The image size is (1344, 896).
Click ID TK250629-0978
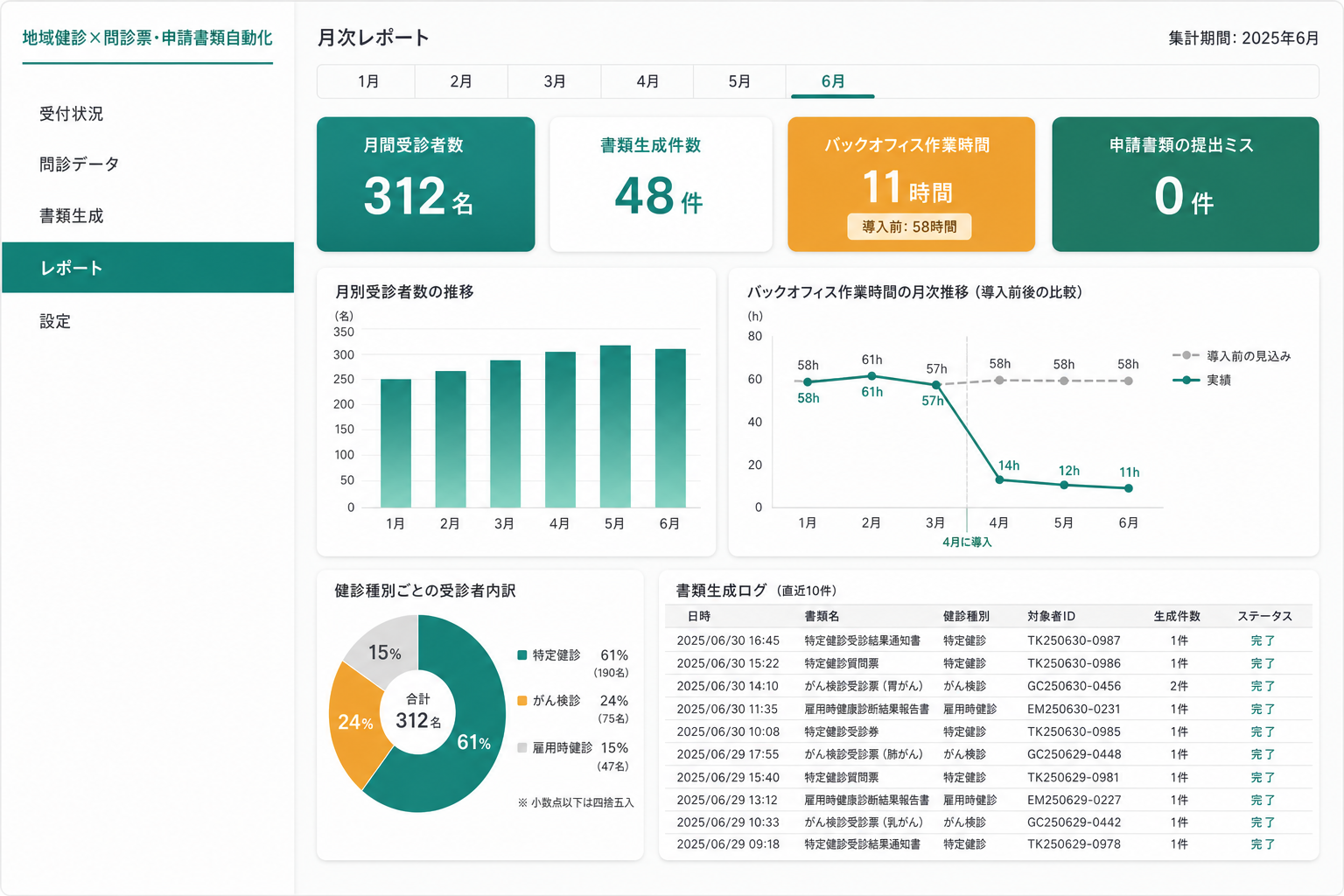pos(1074,844)
